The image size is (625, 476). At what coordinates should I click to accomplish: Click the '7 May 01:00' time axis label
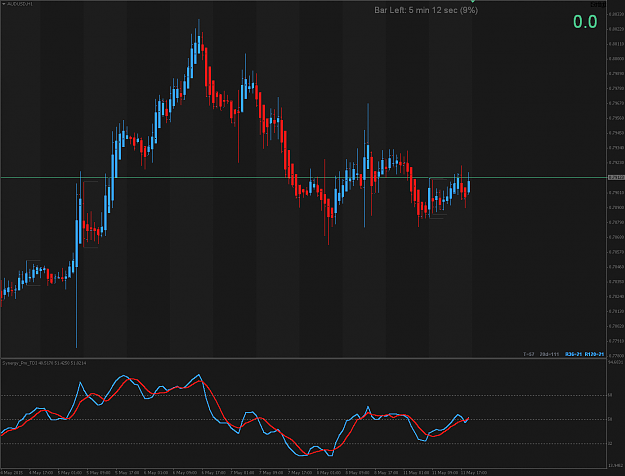click(243, 473)
